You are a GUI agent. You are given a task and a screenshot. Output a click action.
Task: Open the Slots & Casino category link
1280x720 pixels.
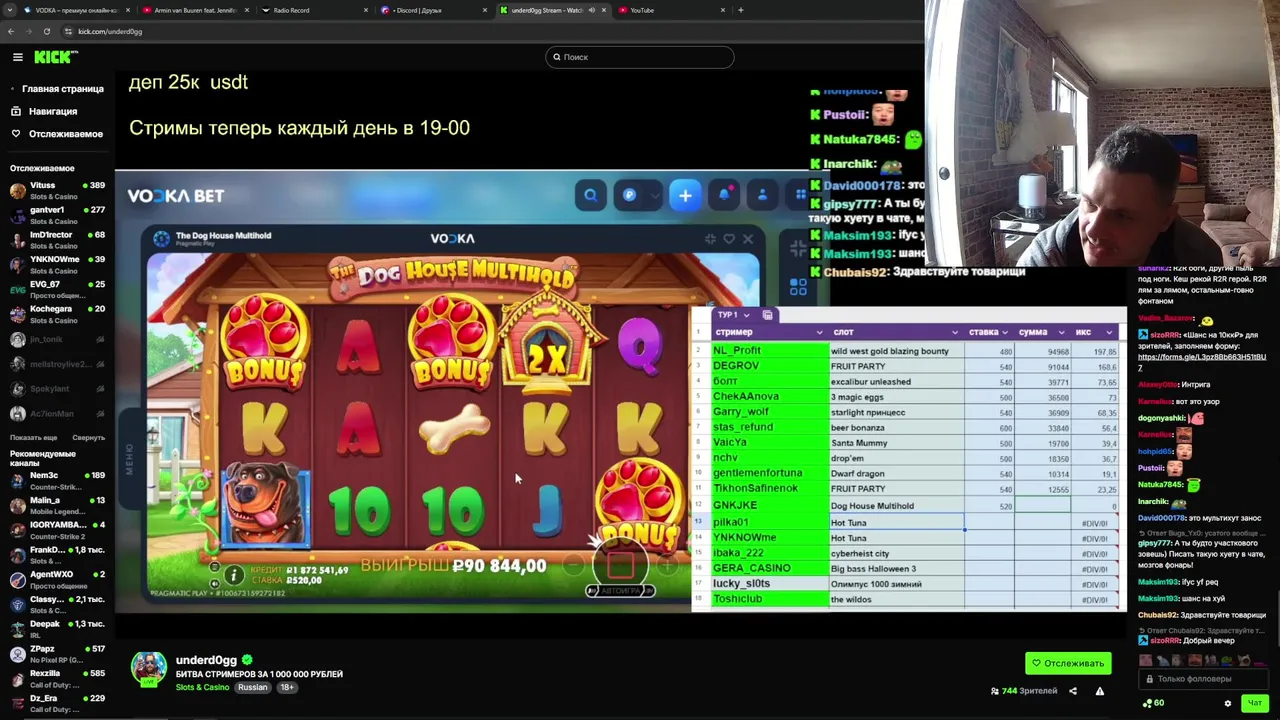202,687
